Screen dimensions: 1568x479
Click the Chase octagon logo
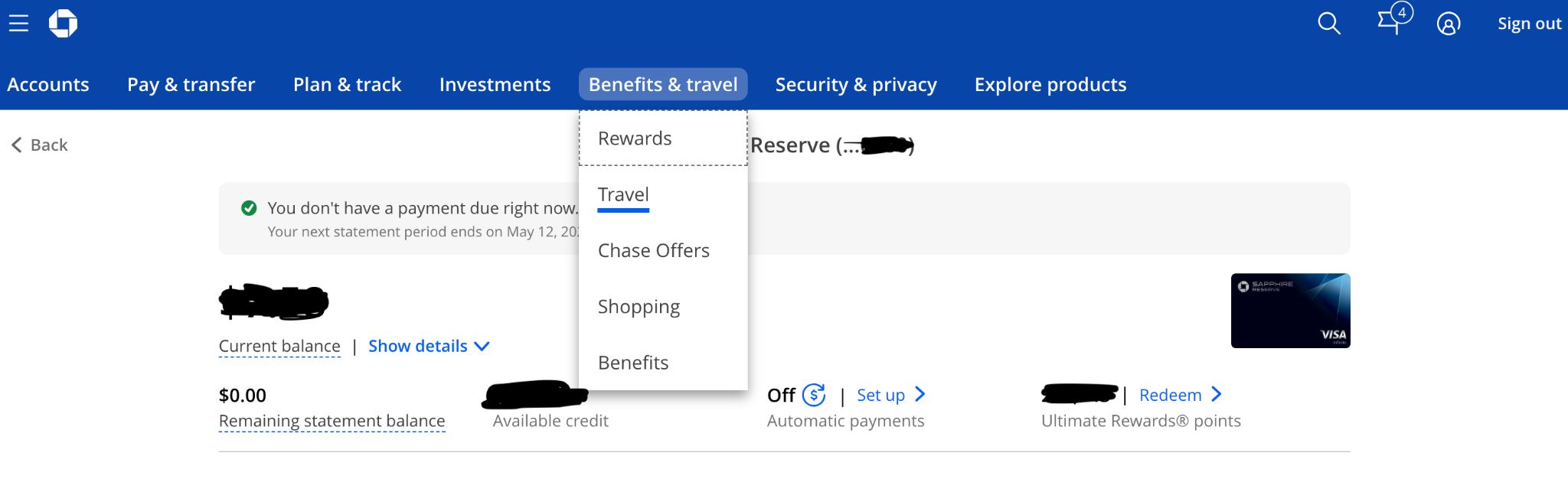63,24
